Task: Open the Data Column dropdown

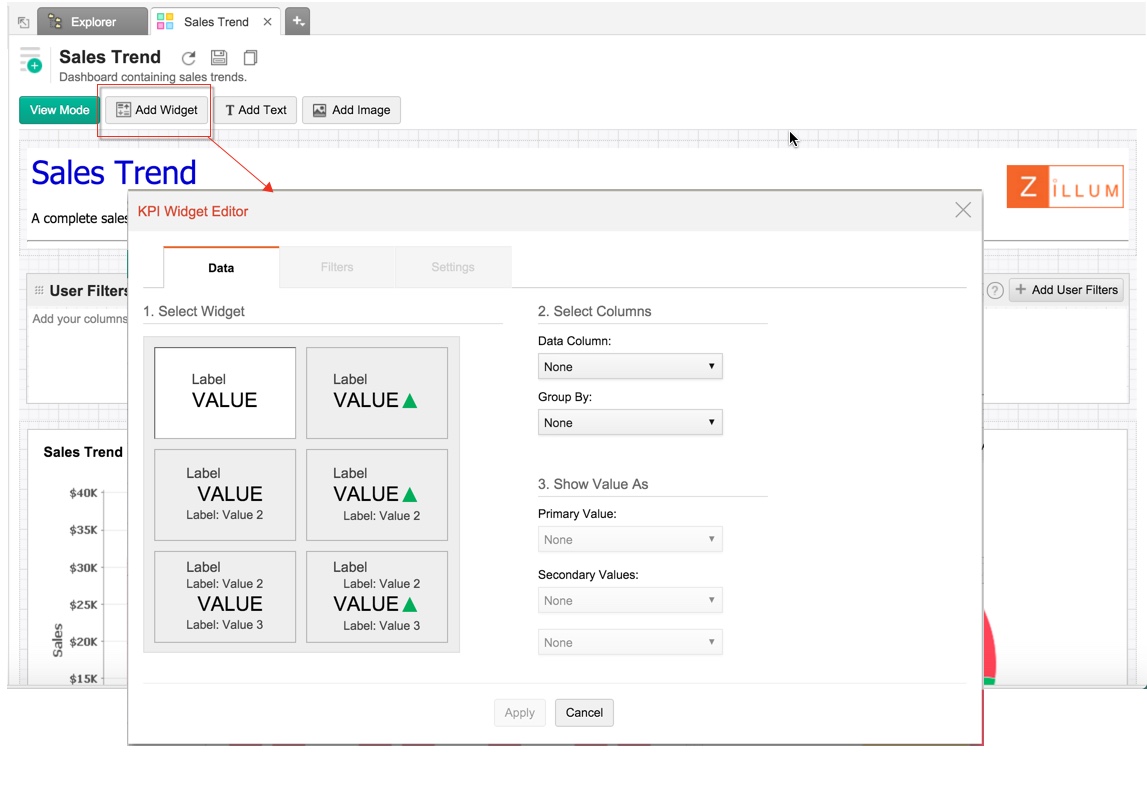Action: [629, 367]
